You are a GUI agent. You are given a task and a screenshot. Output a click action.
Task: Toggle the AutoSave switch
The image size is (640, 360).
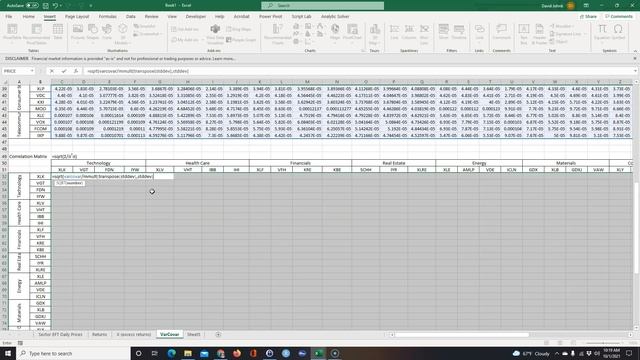click(32, 6)
